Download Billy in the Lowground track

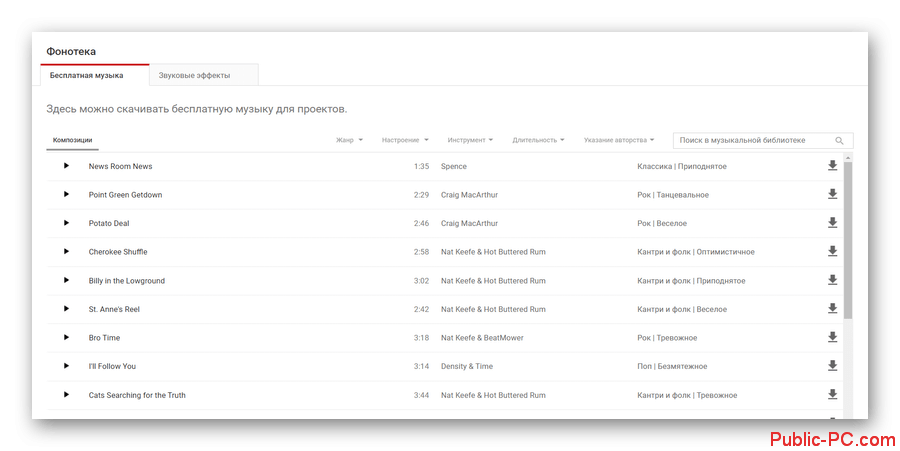[x=832, y=280]
